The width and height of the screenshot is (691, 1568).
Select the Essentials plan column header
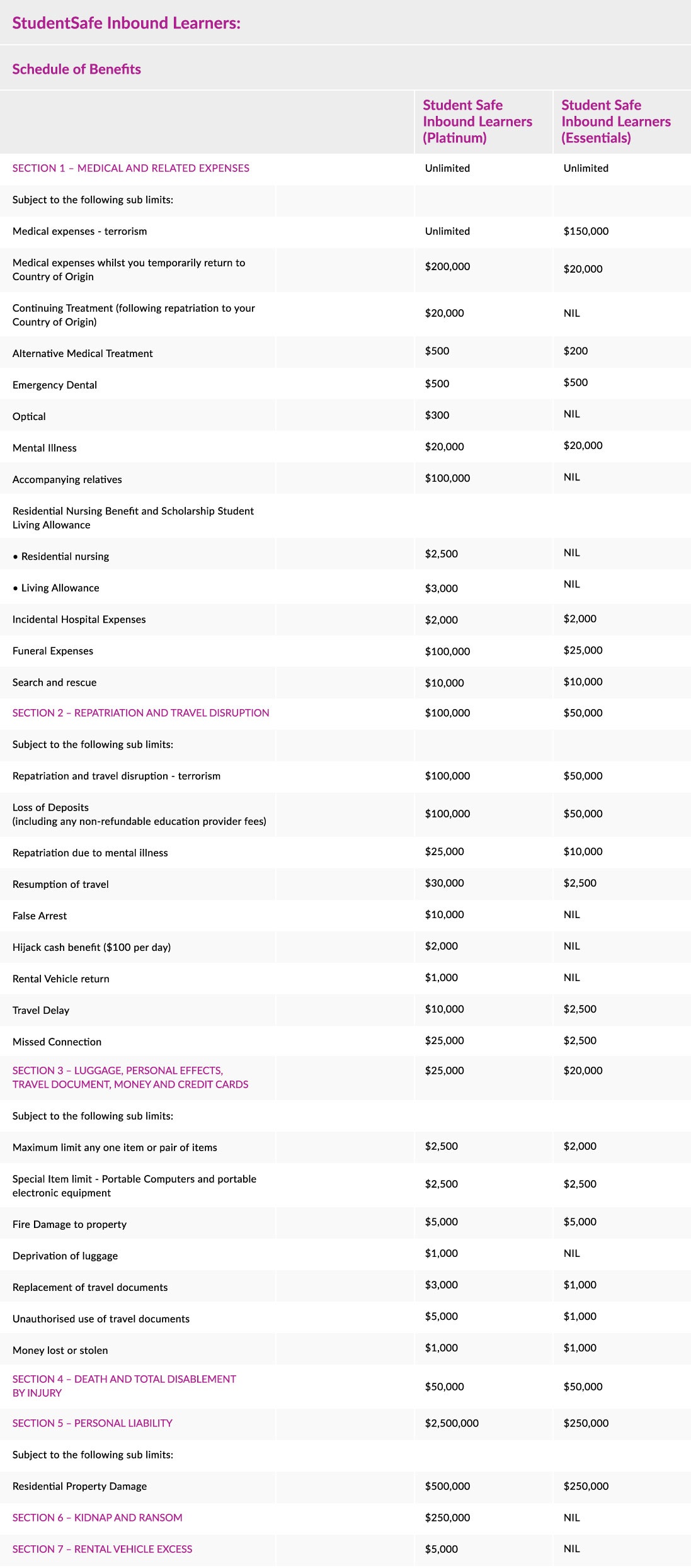click(x=615, y=122)
